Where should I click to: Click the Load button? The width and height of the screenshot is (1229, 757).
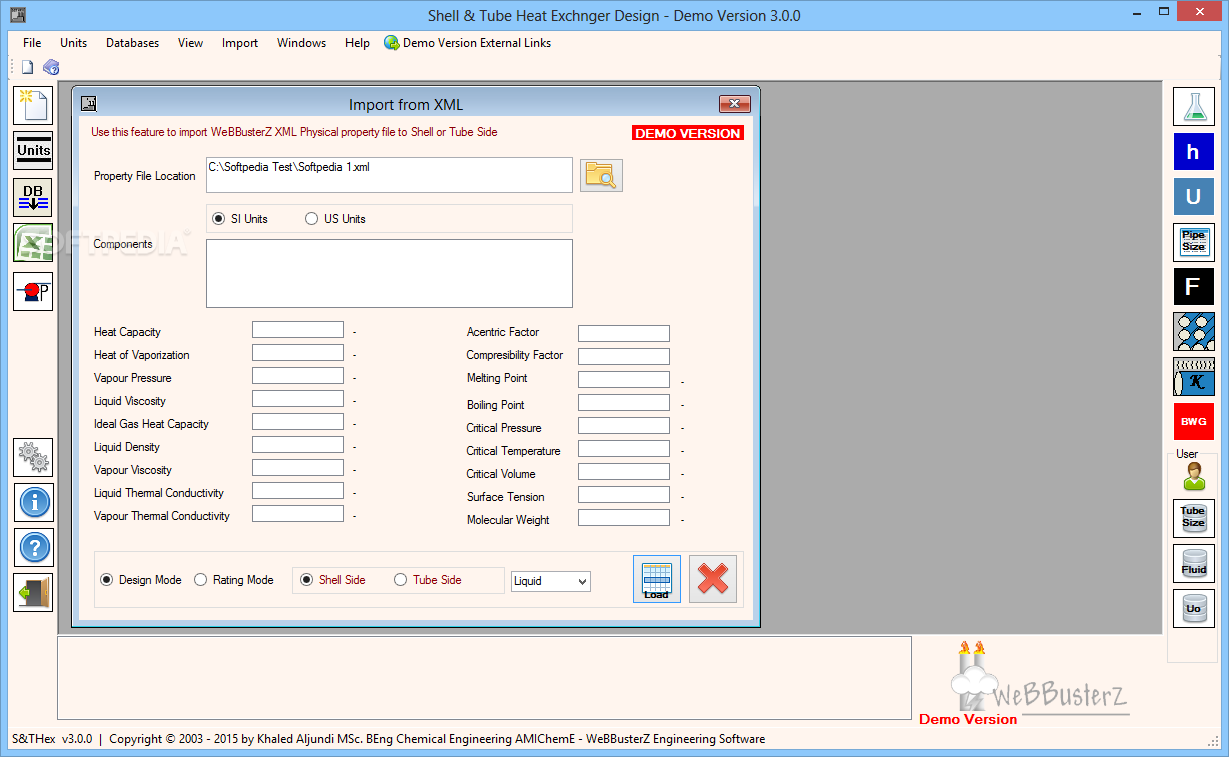pos(657,579)
